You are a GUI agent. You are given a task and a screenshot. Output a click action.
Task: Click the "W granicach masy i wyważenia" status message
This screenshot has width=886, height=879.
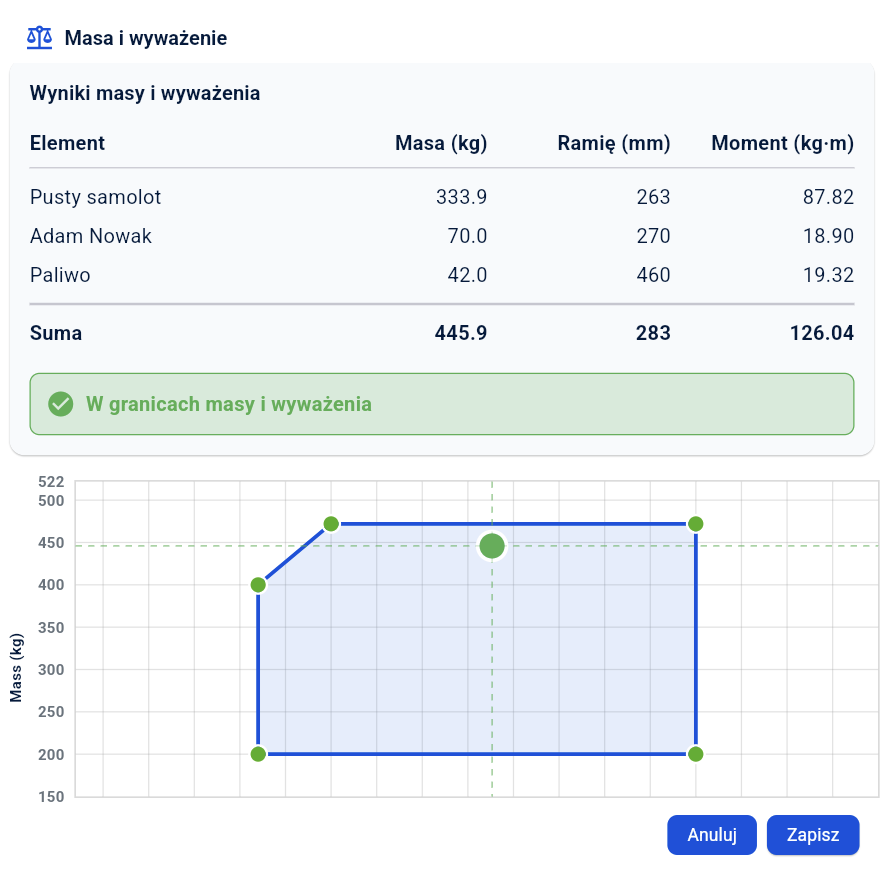pyautogui.click(x=229, y=404)
